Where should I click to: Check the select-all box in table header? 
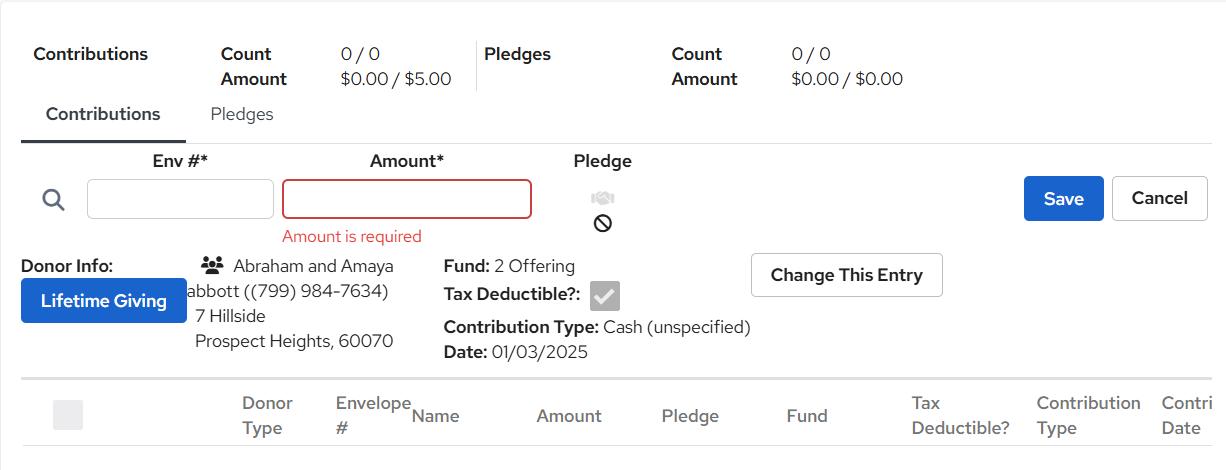[68, 415]
